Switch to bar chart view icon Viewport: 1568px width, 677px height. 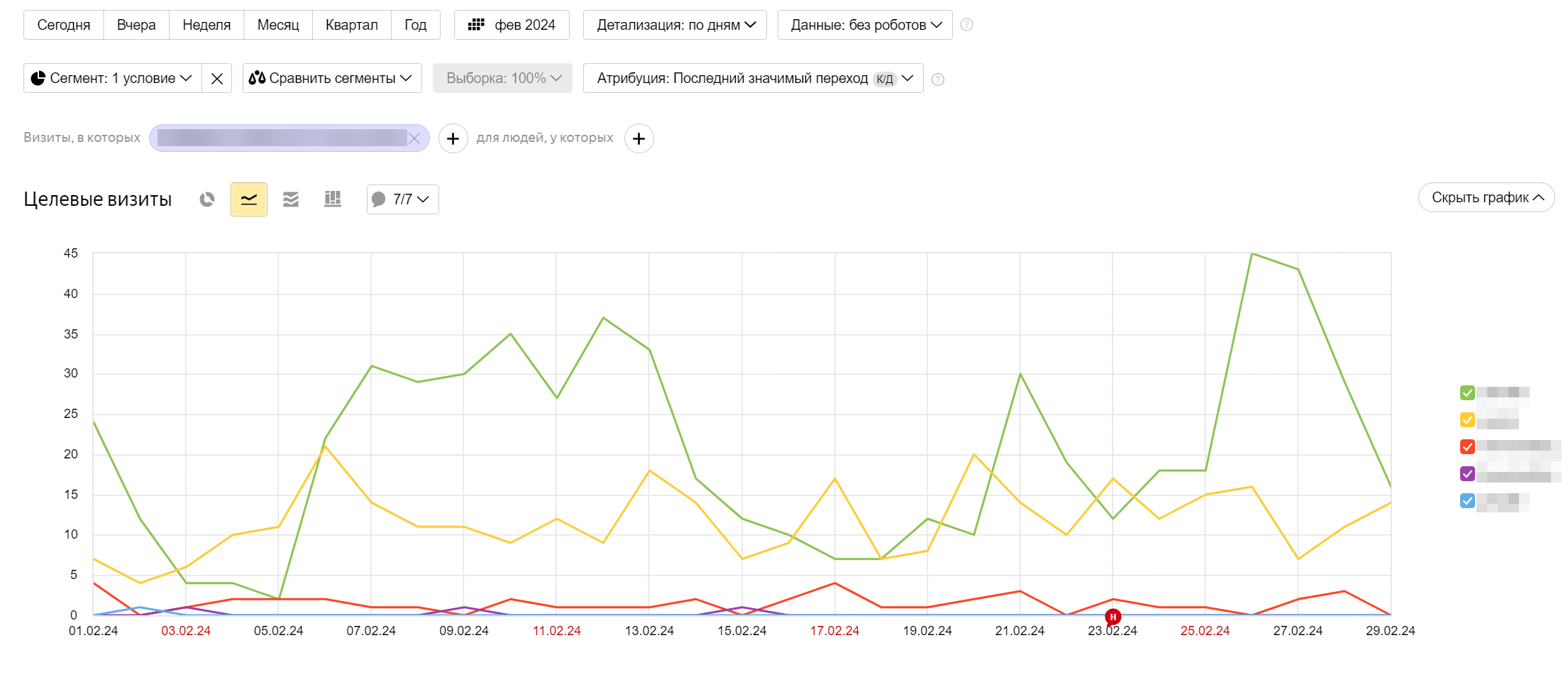tap(333, 199)
